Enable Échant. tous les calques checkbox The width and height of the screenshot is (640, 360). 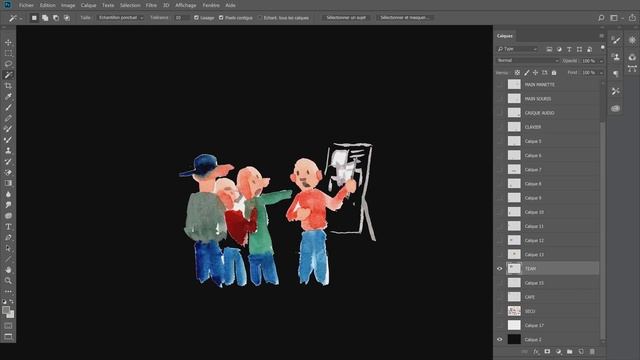point(260,18)
